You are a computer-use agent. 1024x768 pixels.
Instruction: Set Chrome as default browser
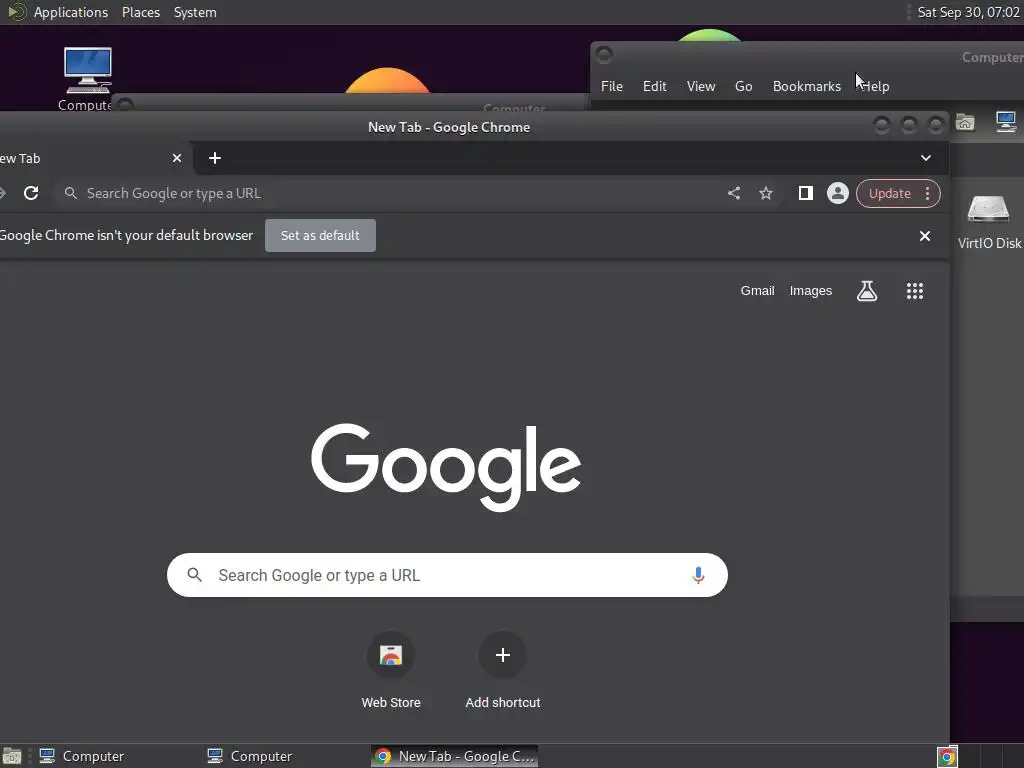tap(320, 236)
